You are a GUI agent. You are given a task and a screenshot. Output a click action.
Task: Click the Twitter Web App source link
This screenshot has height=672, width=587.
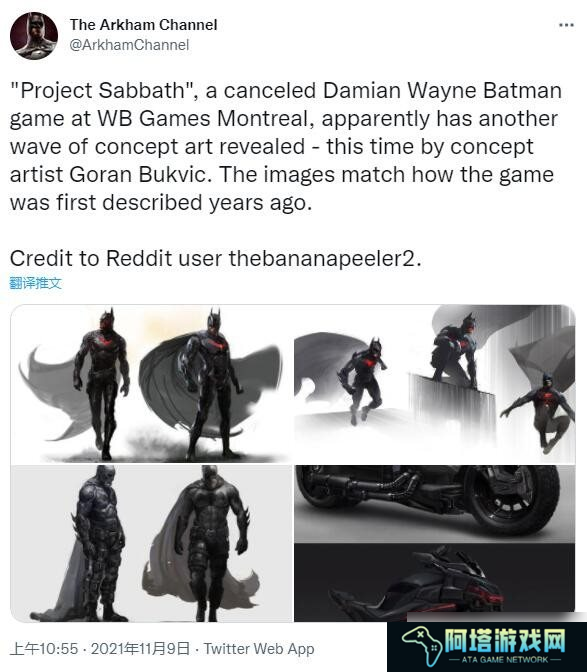pyautogui.click(x=259, y=648)
